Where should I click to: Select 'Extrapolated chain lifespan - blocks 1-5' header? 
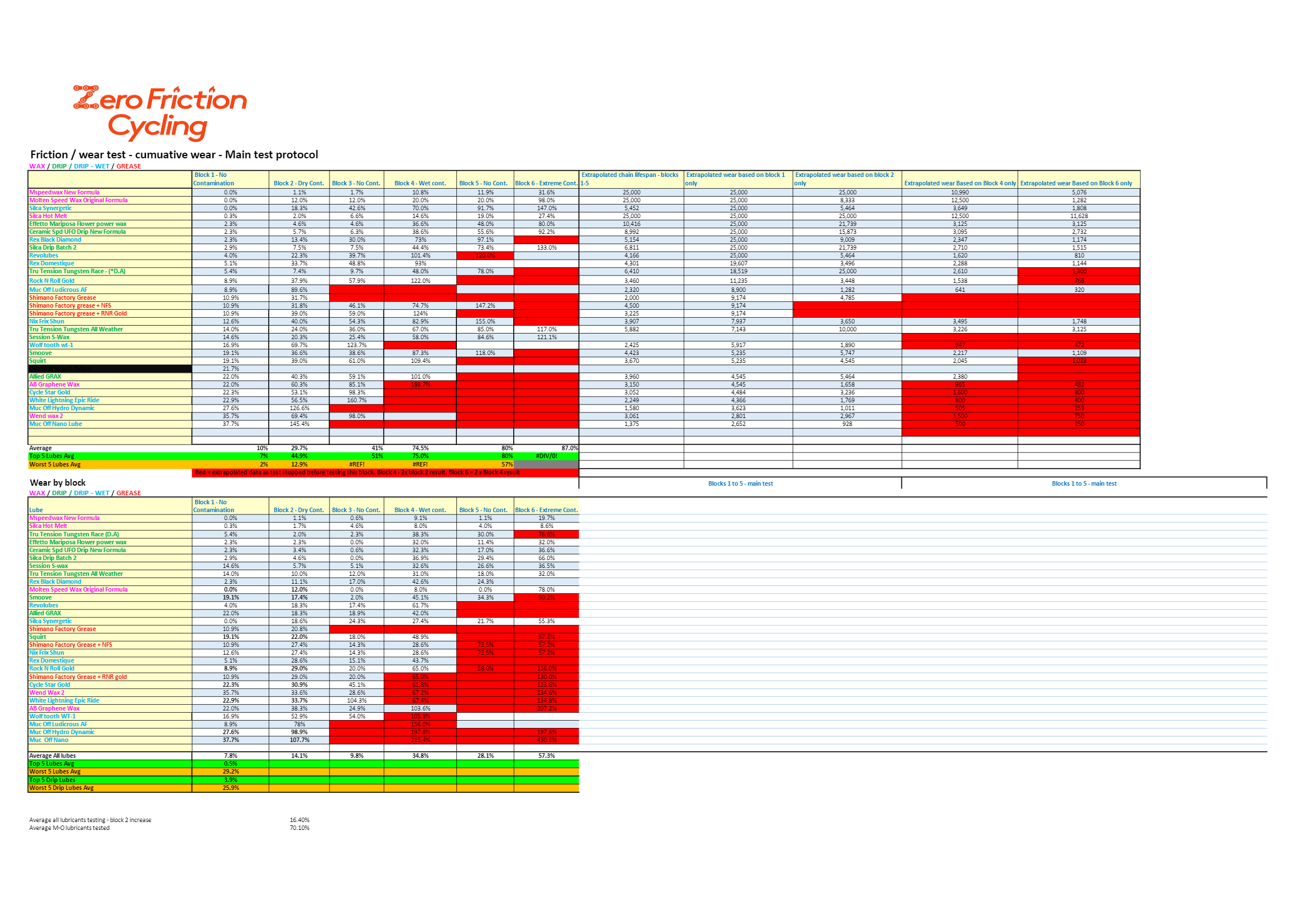click(x=630, y=179)
